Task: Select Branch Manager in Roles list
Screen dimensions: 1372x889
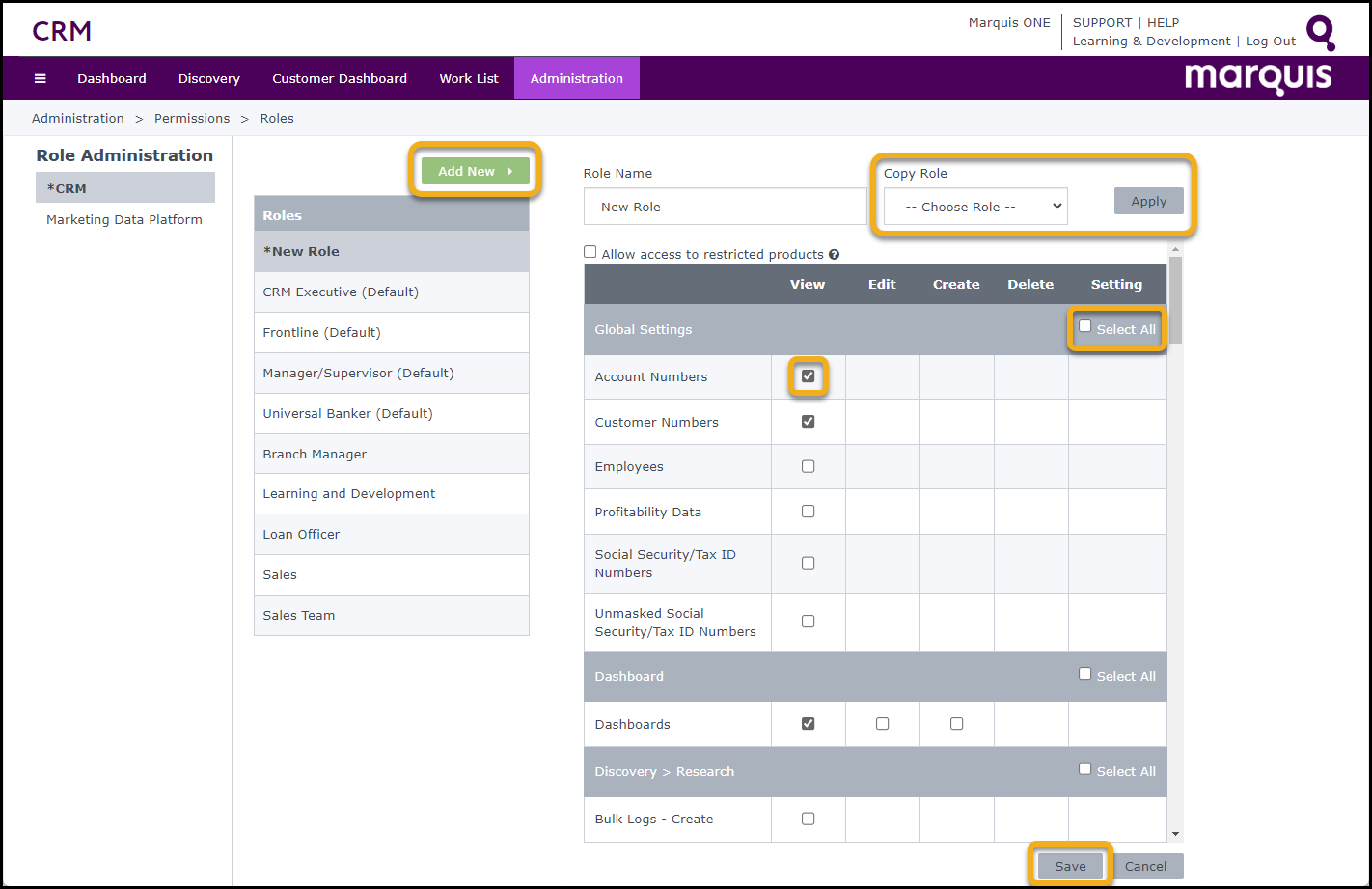Action: click(x=315, y=454)
